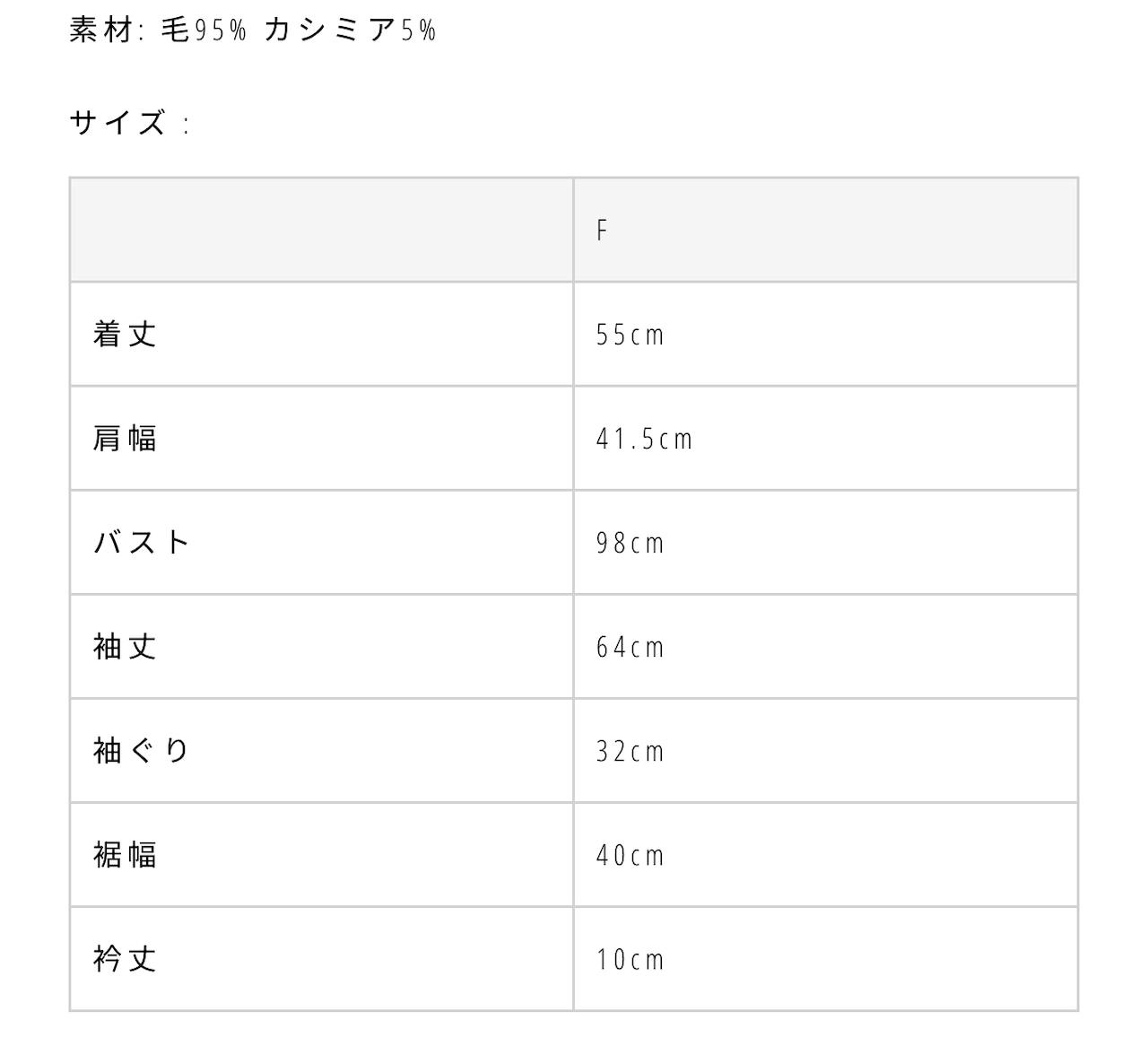Viewport: 1148px width, 1038px height.
Task: Select the 毛95% material text
Action: 203,31
